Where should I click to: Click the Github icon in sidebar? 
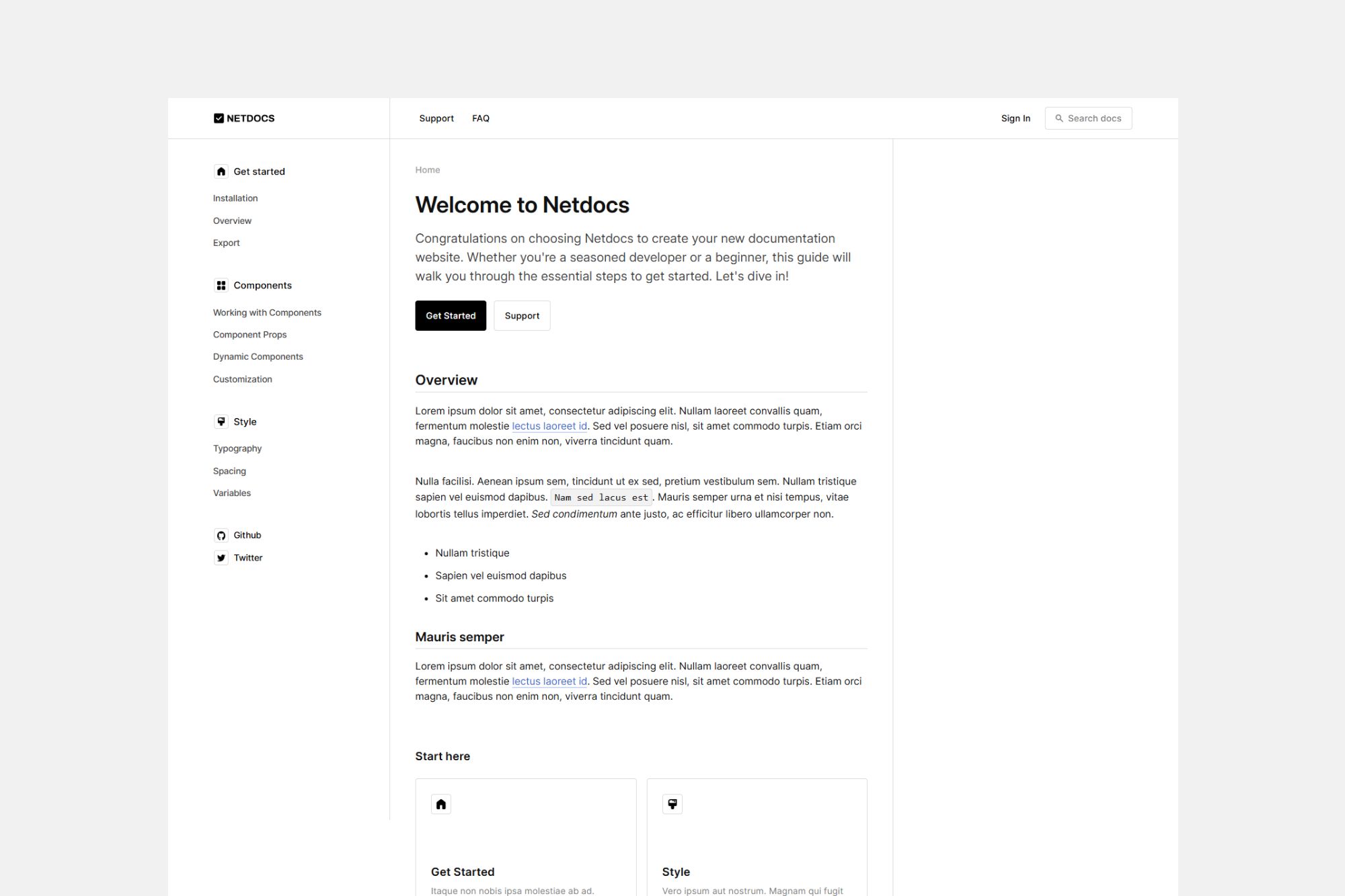coord(221,536)
